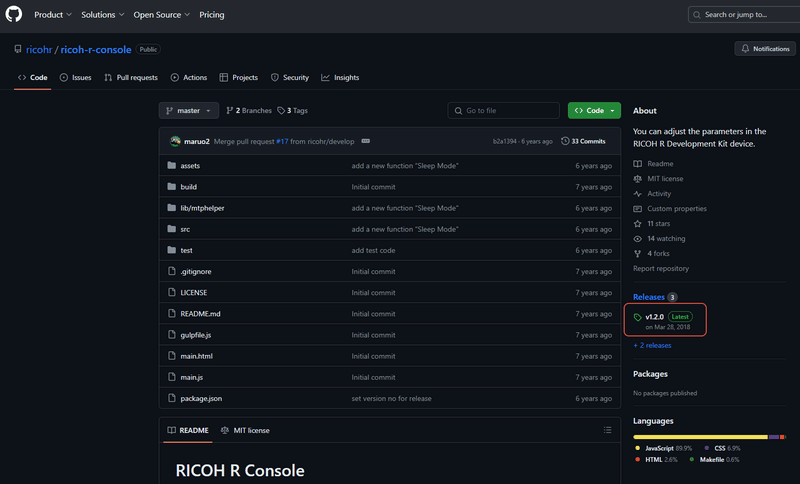Open CSS 6.9% language link
The height and width of the screenshot is (484, 800).
722,448
